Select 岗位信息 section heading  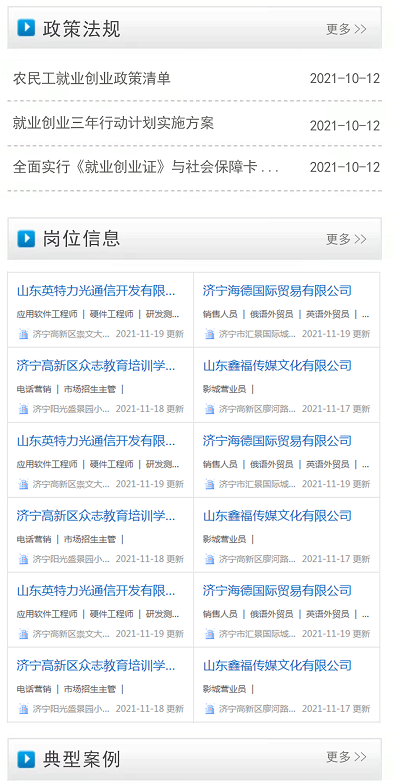pos(82,239)
